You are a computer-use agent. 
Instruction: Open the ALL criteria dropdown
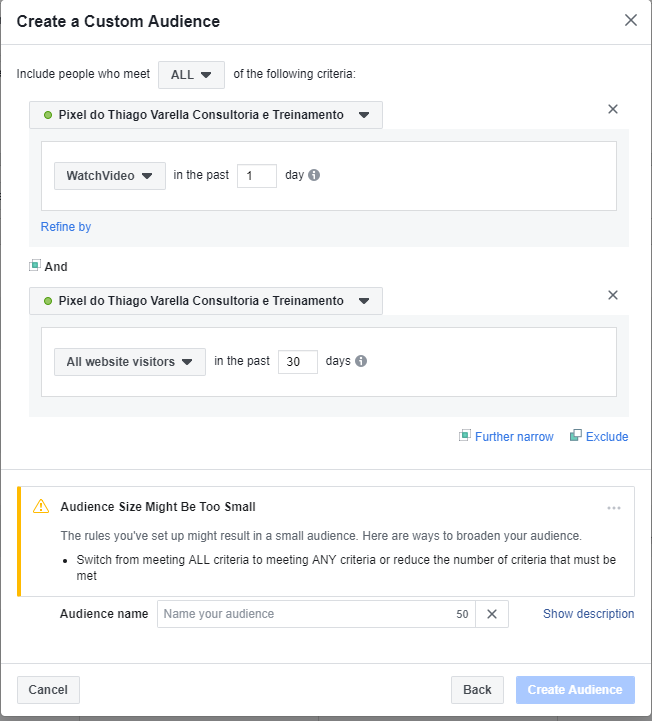191,74
